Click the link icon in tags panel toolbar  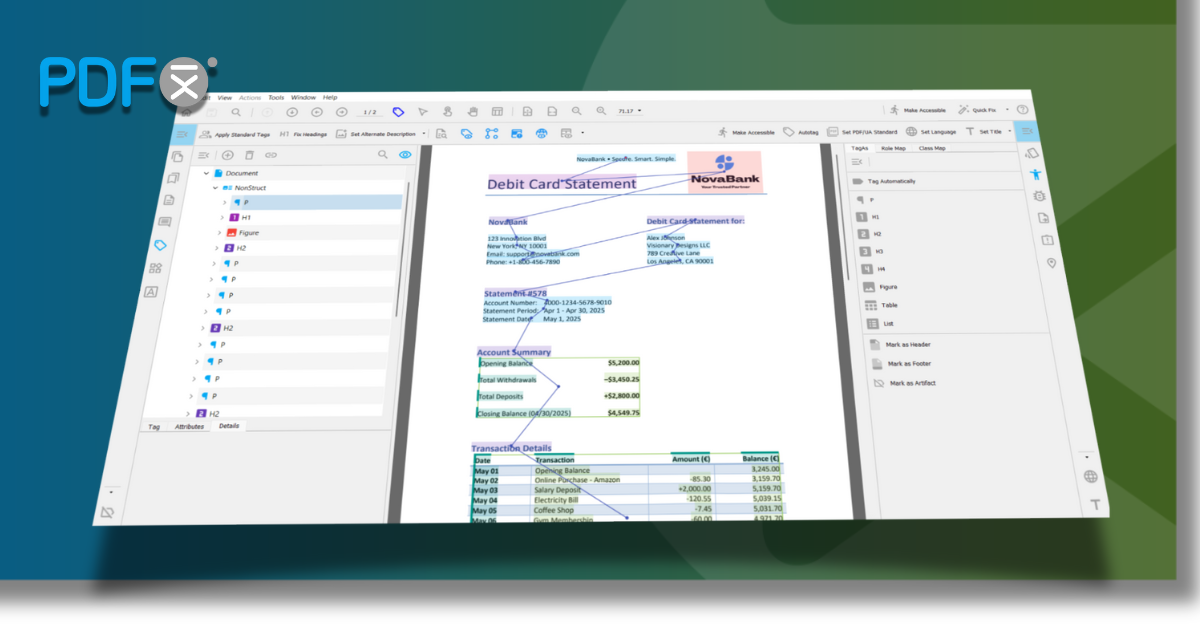coord(270,155)
